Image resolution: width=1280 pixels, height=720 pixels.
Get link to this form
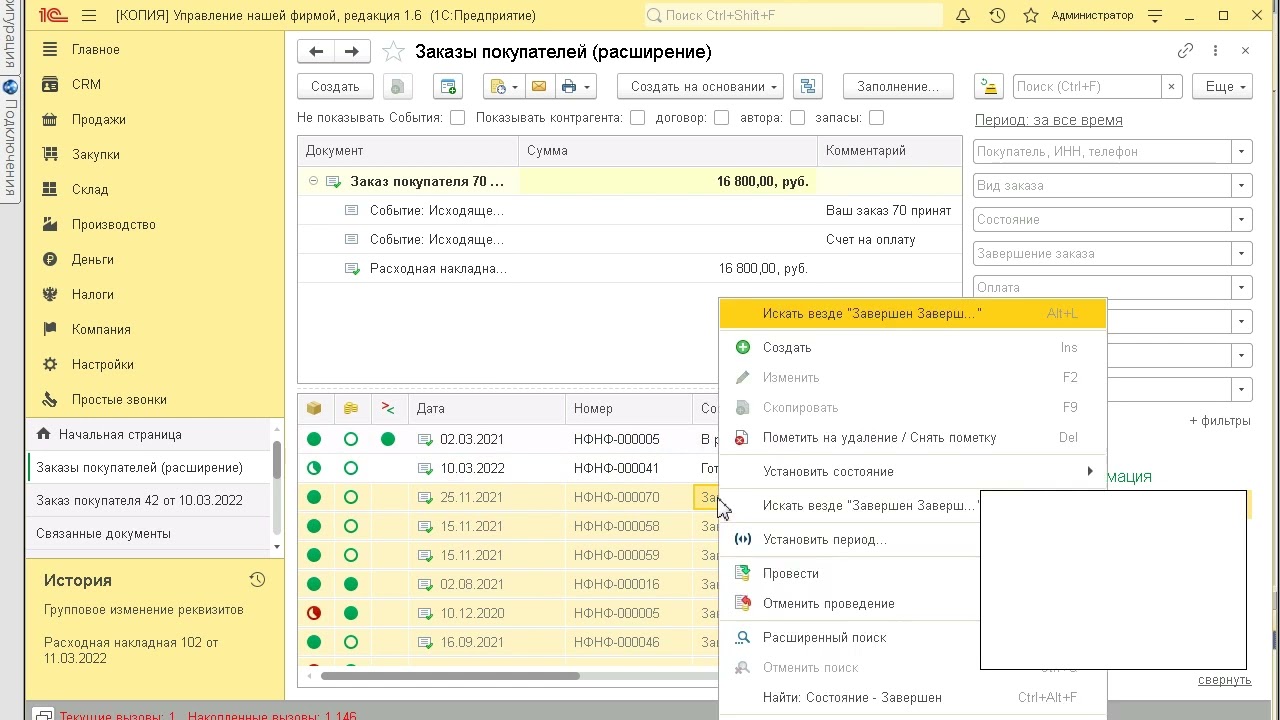1186,51
